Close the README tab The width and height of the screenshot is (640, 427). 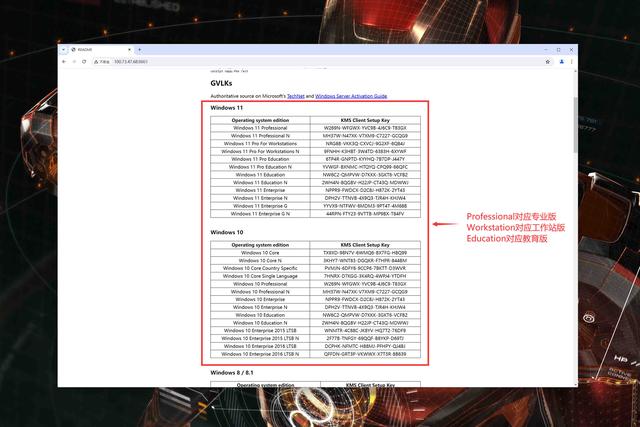129,49
